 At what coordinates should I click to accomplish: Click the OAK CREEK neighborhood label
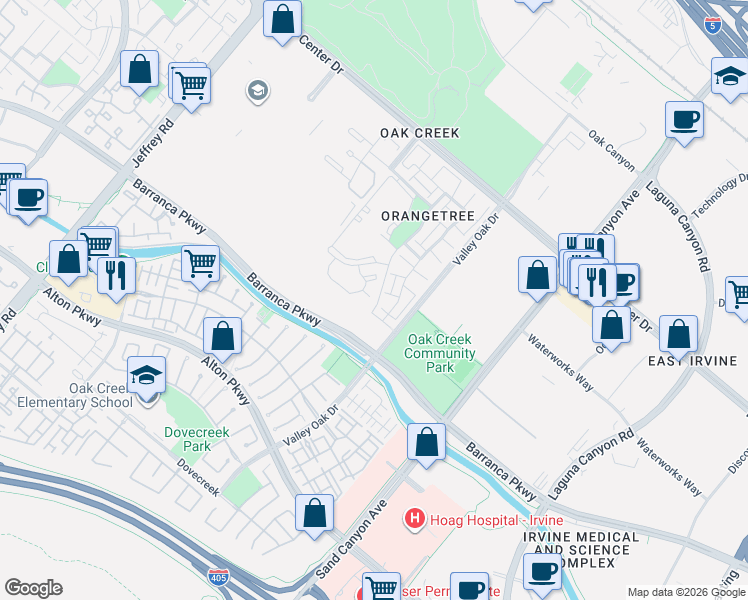(420, 133)
